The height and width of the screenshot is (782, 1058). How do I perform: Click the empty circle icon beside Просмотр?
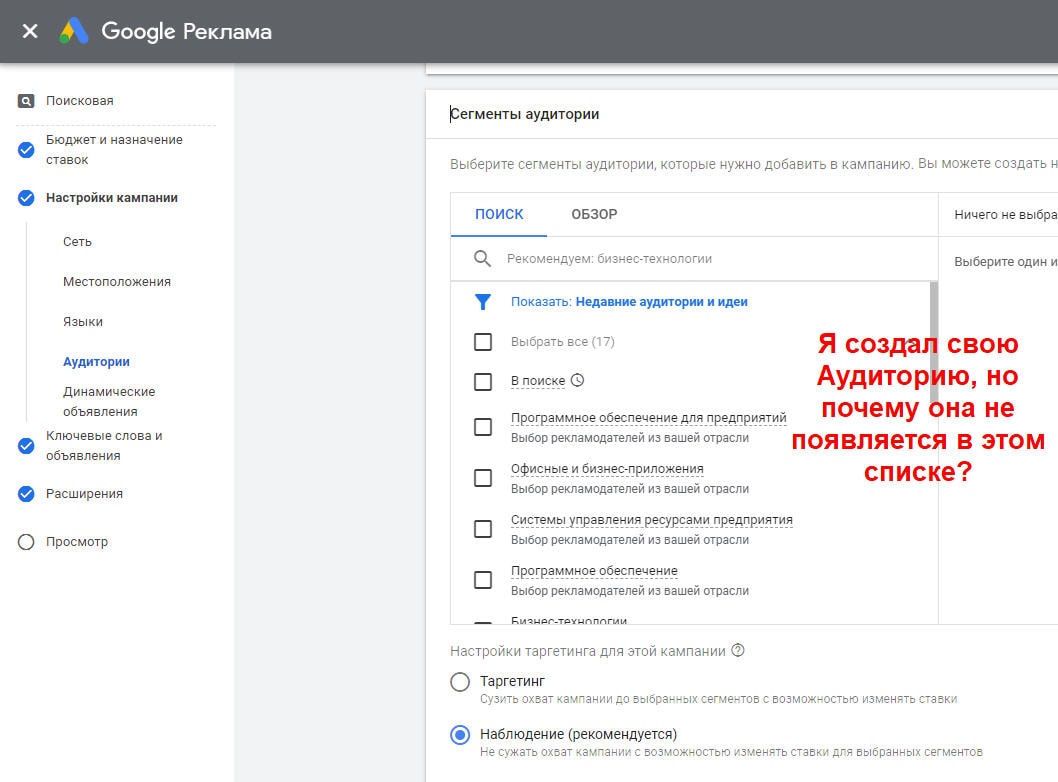[26, 542]
